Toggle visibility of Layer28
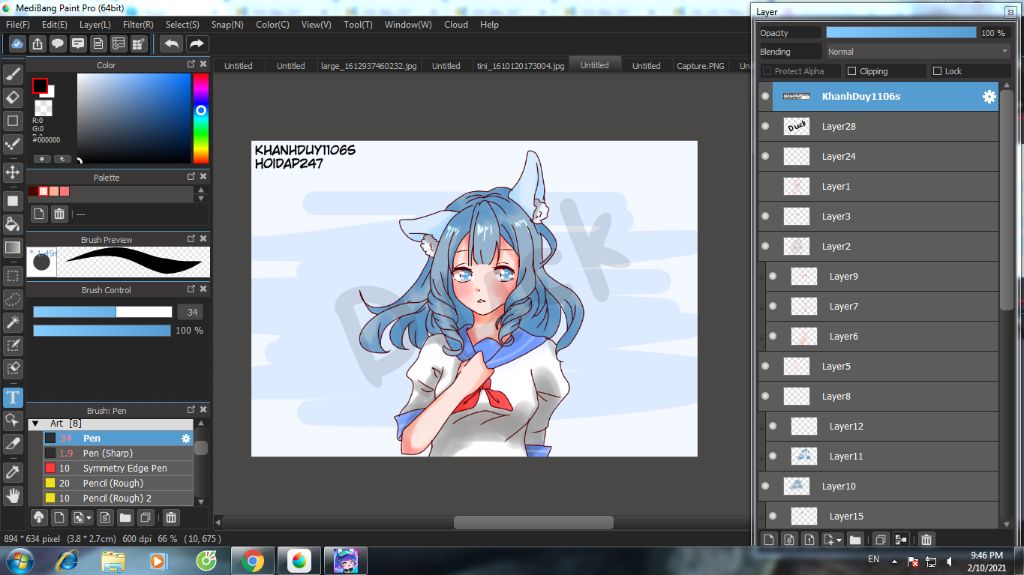Viewport: 1024px width, 575px height. [765, 126]
